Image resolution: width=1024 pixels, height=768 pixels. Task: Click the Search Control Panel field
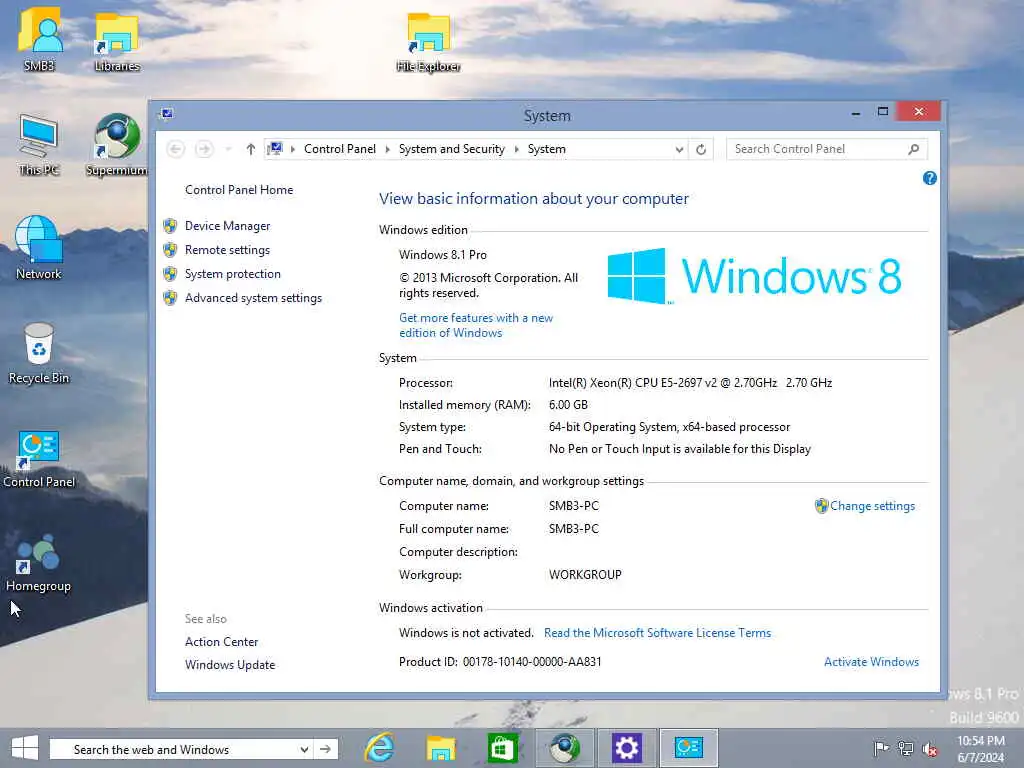[816, 149]
